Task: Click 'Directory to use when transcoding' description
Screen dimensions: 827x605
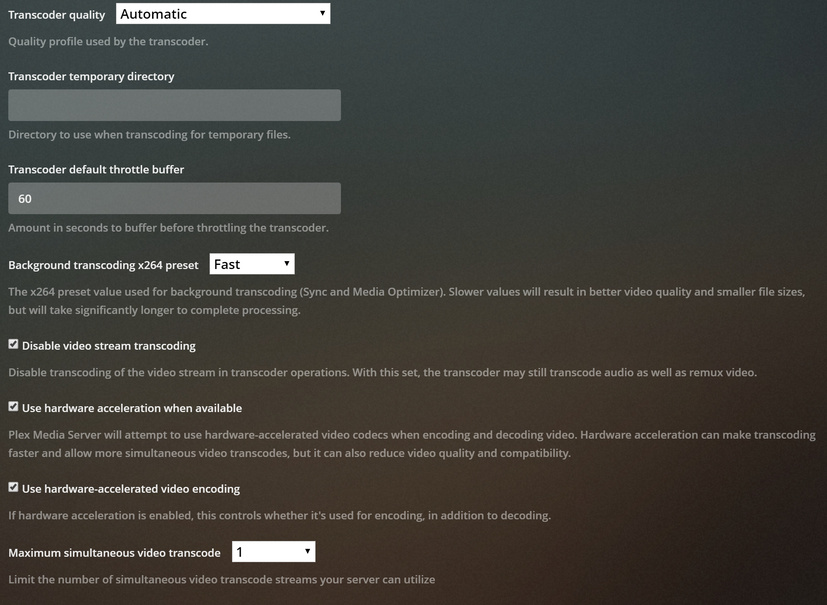Action: pyautogui.click(x=149, y=135)
